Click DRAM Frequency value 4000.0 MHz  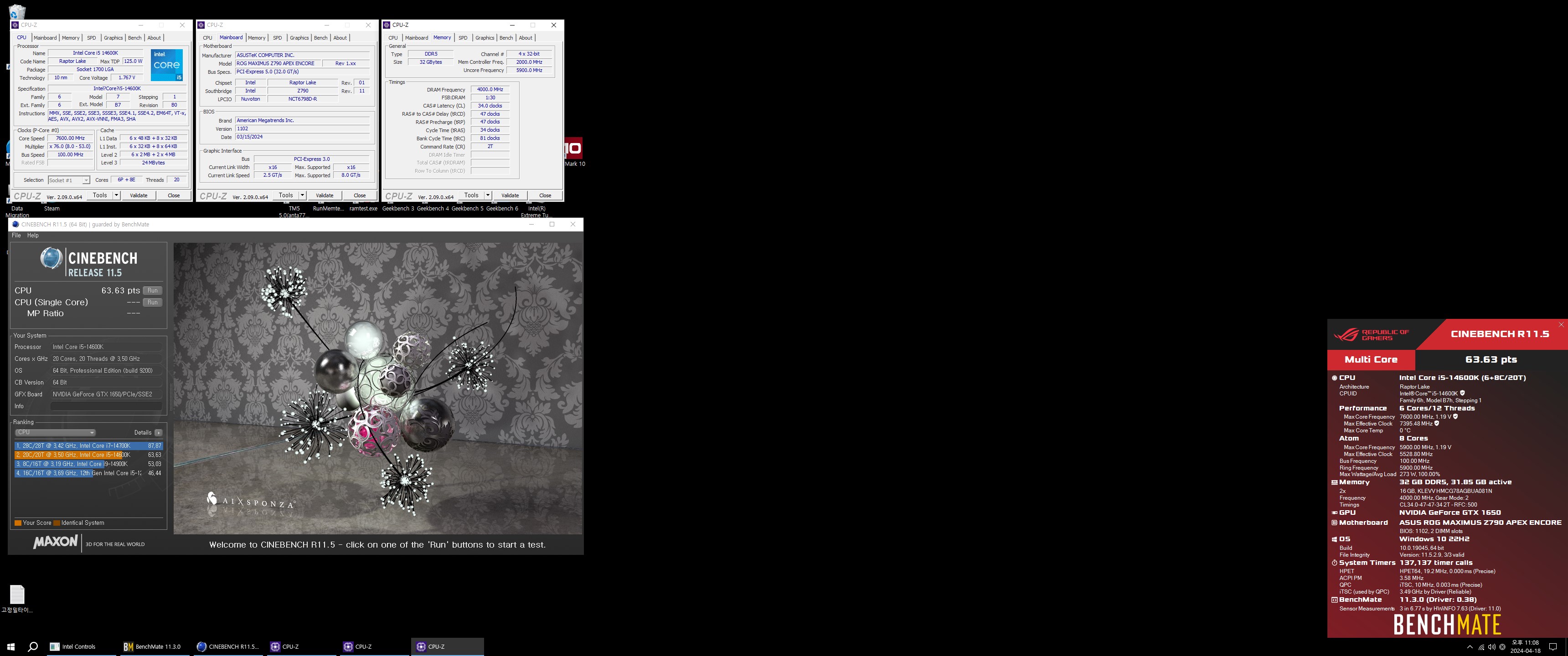click(x=490, y=89)
